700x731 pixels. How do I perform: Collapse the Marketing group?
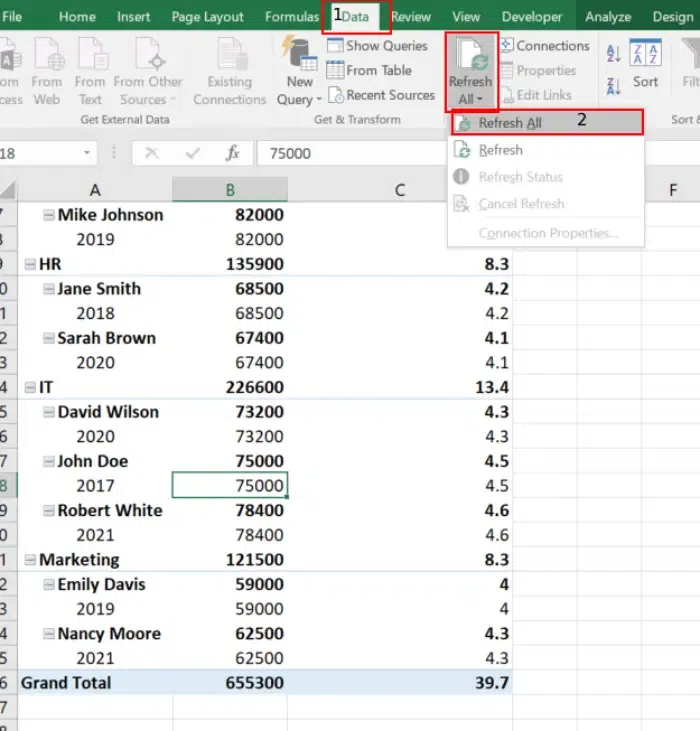click(x=30, y=559)
